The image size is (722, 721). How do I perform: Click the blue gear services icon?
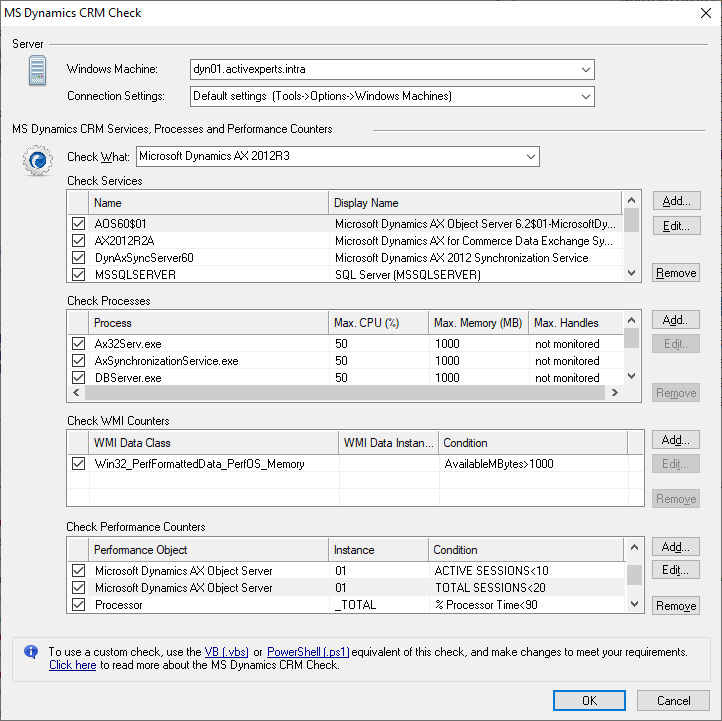(x=38, y=160)
